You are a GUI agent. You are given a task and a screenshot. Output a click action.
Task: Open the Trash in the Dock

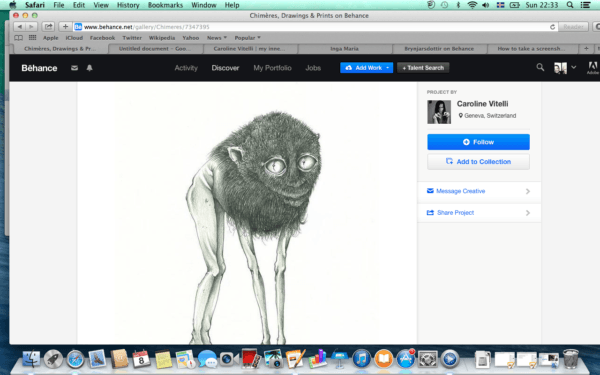[571, 359]
